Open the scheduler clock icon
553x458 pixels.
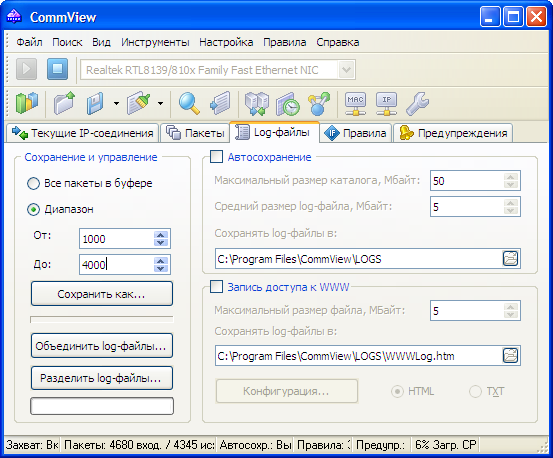288,104
